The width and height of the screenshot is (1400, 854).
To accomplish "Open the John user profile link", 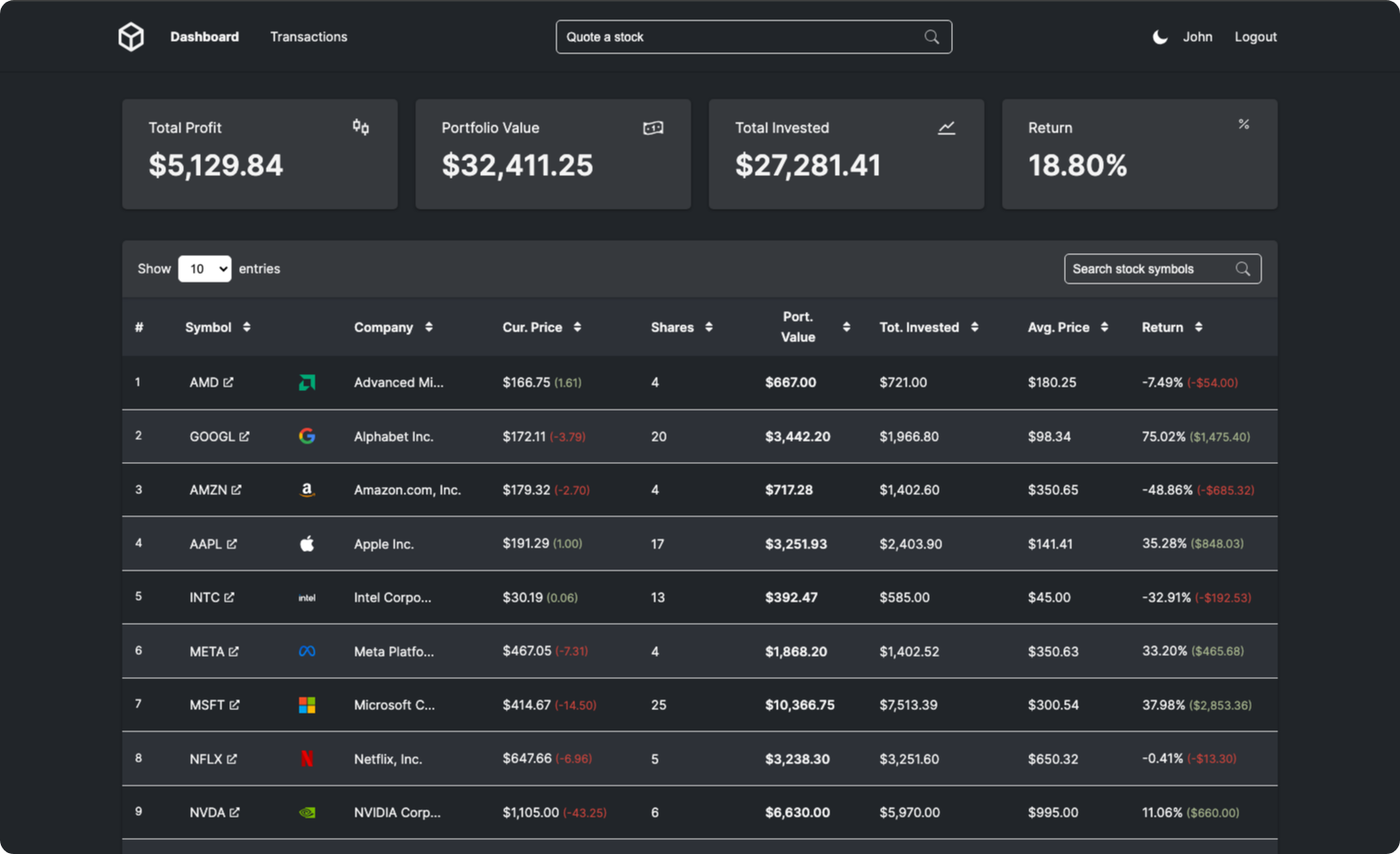I will coord(1197,36).
